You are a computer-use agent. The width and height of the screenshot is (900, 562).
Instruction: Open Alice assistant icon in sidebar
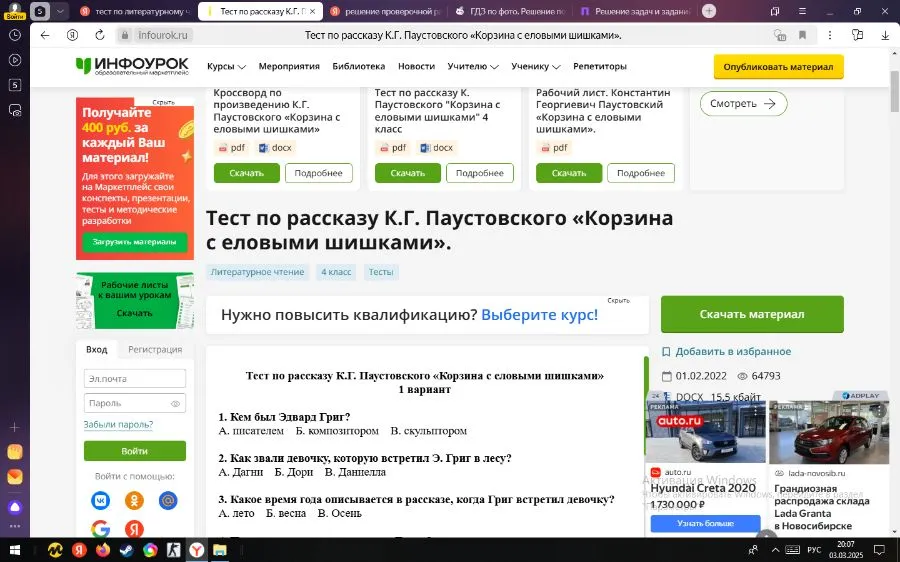pyautogui.click(x=15, y=507)
